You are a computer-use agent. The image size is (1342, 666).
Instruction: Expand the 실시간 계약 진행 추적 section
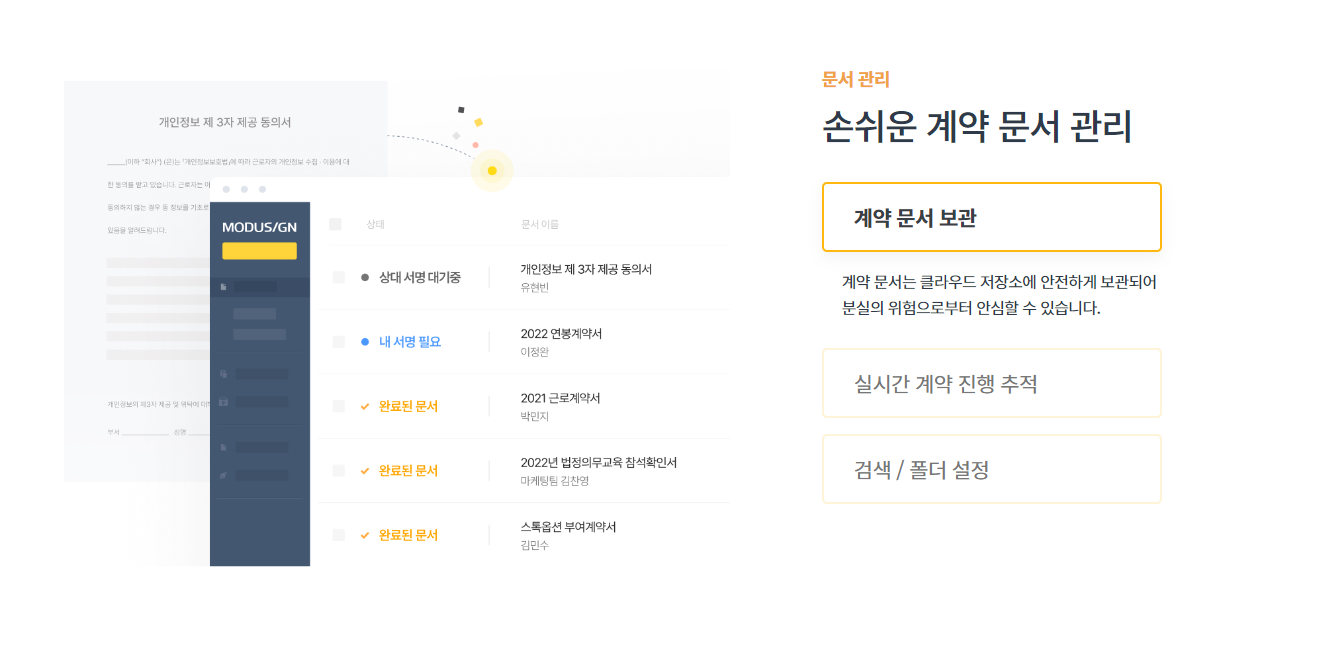tap(991, 383)
